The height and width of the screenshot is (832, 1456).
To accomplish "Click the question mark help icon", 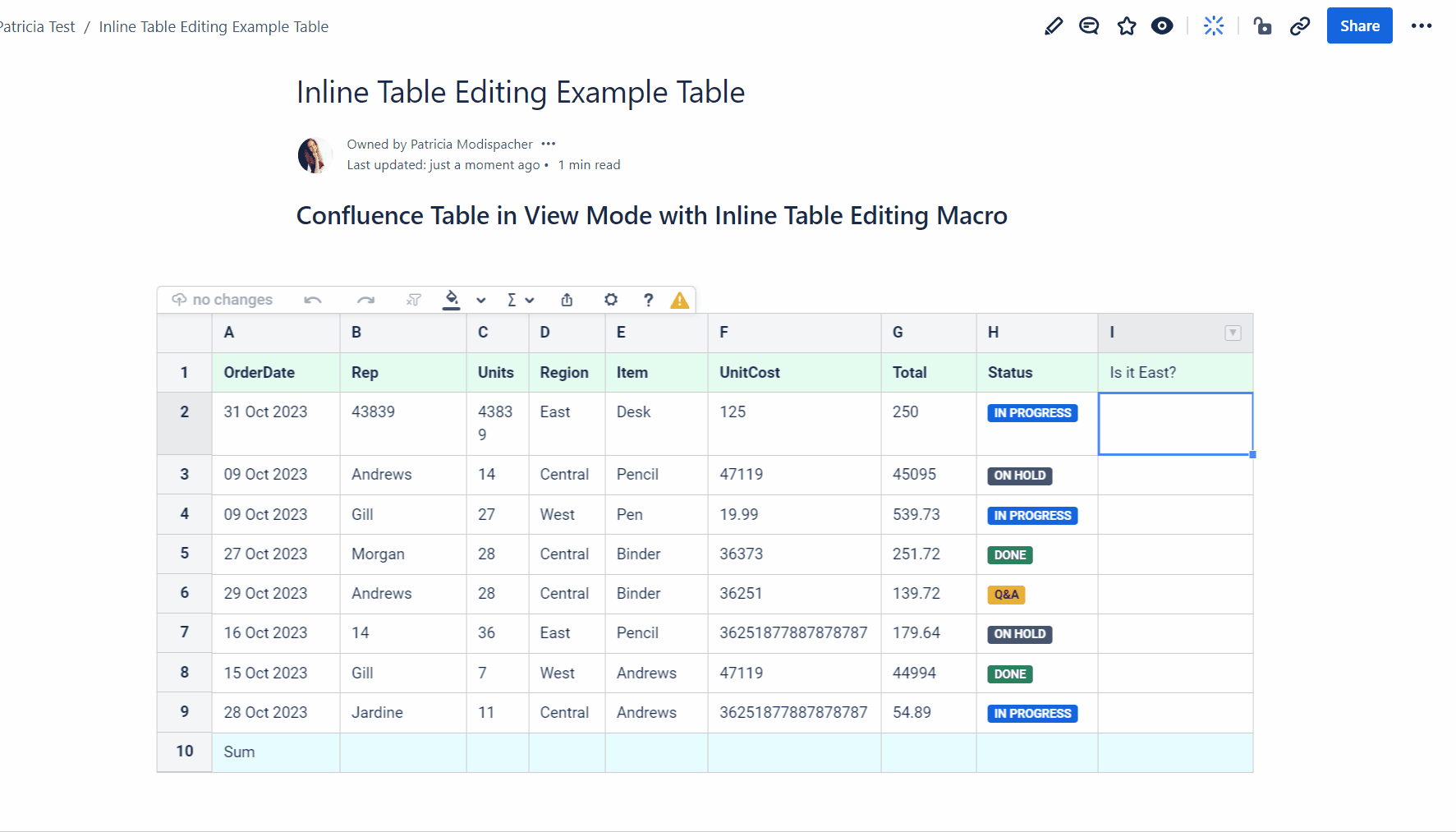I will coord(648,300).
